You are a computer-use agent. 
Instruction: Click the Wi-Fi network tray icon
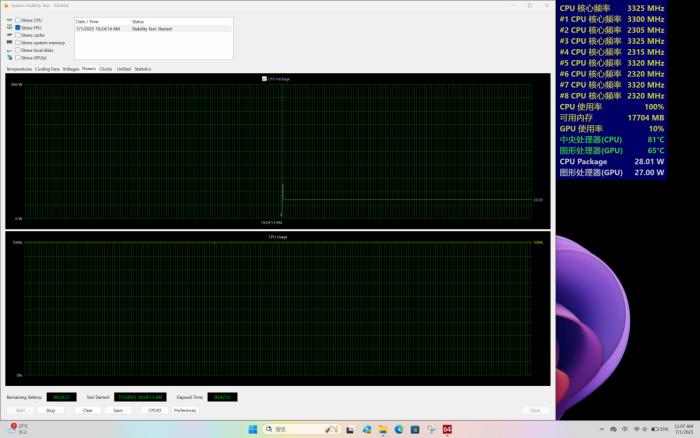tap(636, 429)
